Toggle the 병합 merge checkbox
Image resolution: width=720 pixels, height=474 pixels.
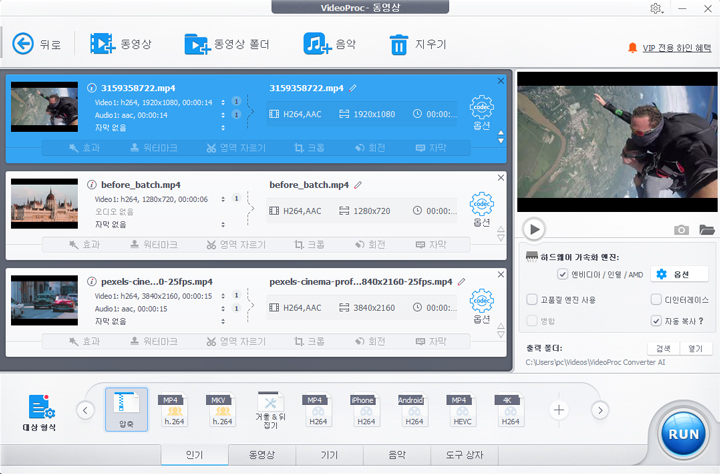pyautogui.click(x=532, y=321)
